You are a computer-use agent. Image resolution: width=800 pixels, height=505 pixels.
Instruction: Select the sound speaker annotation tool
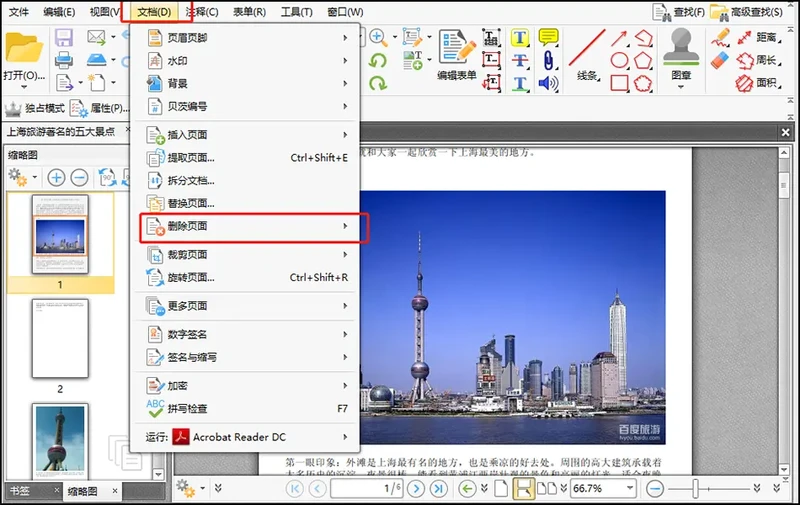(x=548, y=83)
